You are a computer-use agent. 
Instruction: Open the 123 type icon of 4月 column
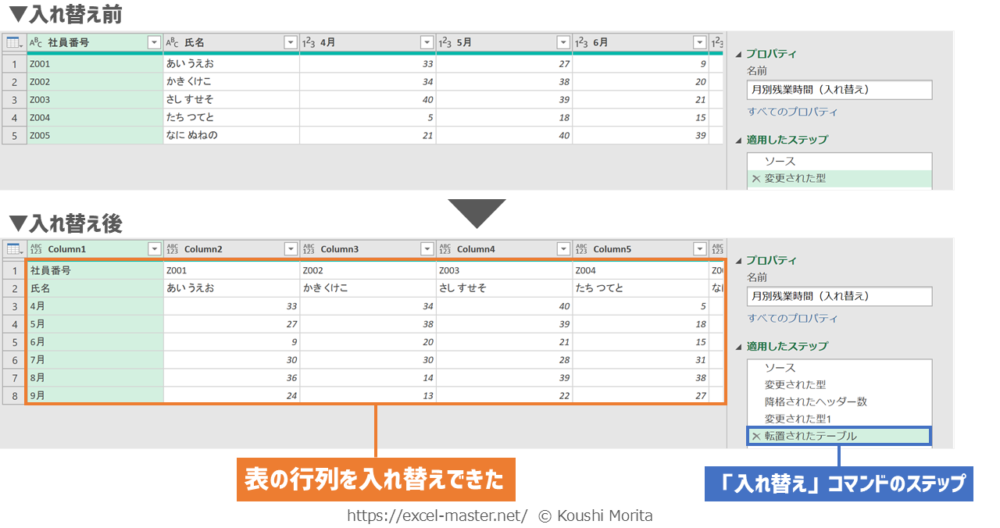tap(309, 43)
